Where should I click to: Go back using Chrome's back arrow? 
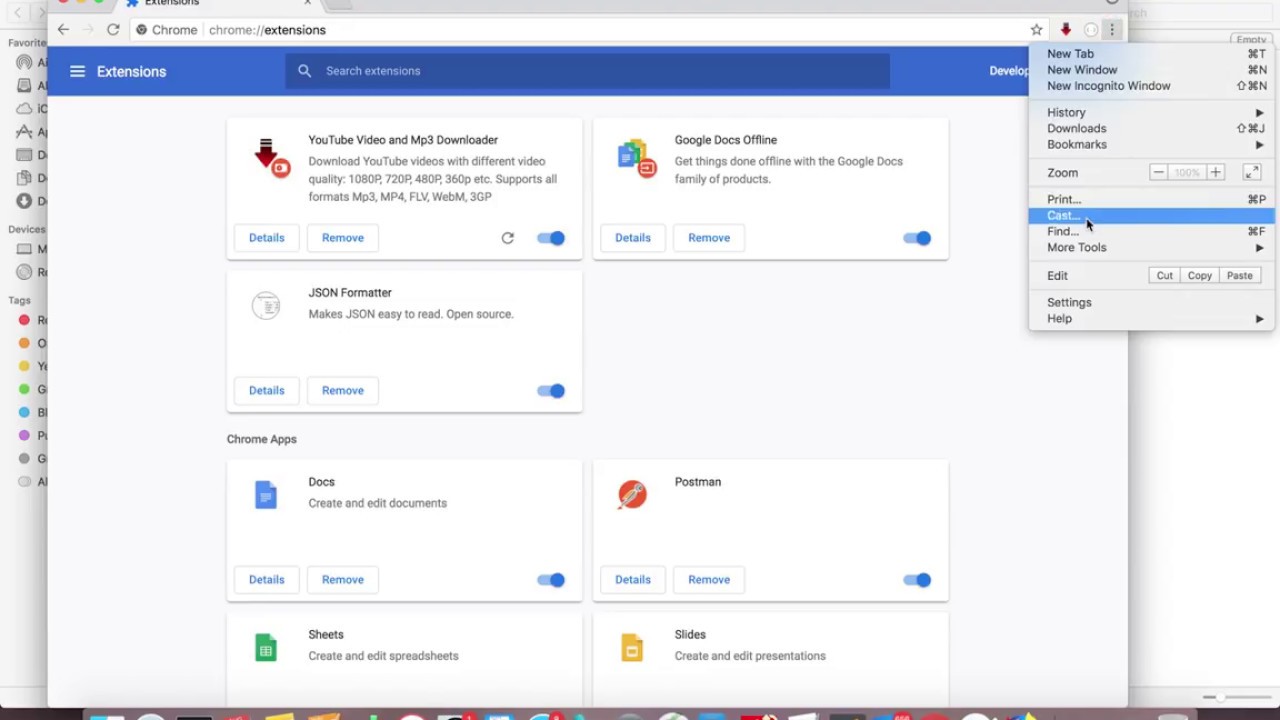(63, 30)
